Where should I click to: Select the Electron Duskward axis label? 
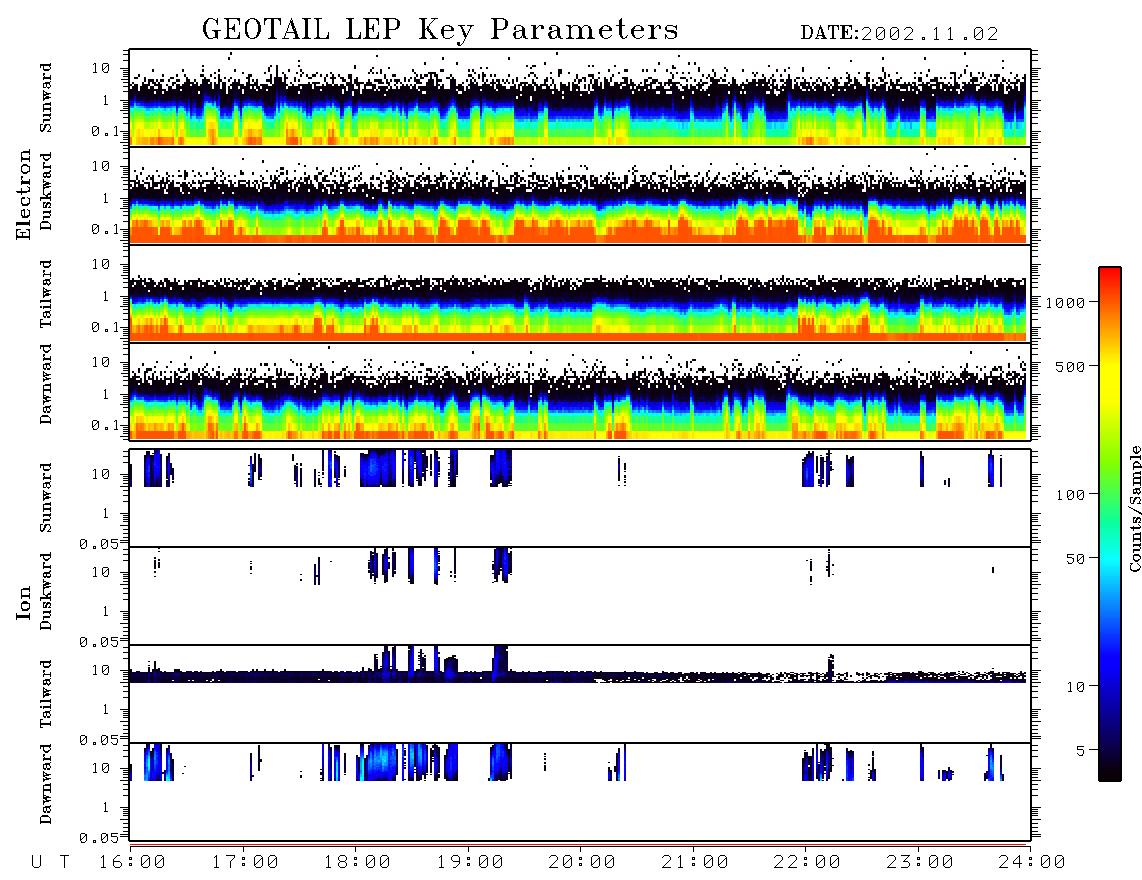[x=46, y=191]
